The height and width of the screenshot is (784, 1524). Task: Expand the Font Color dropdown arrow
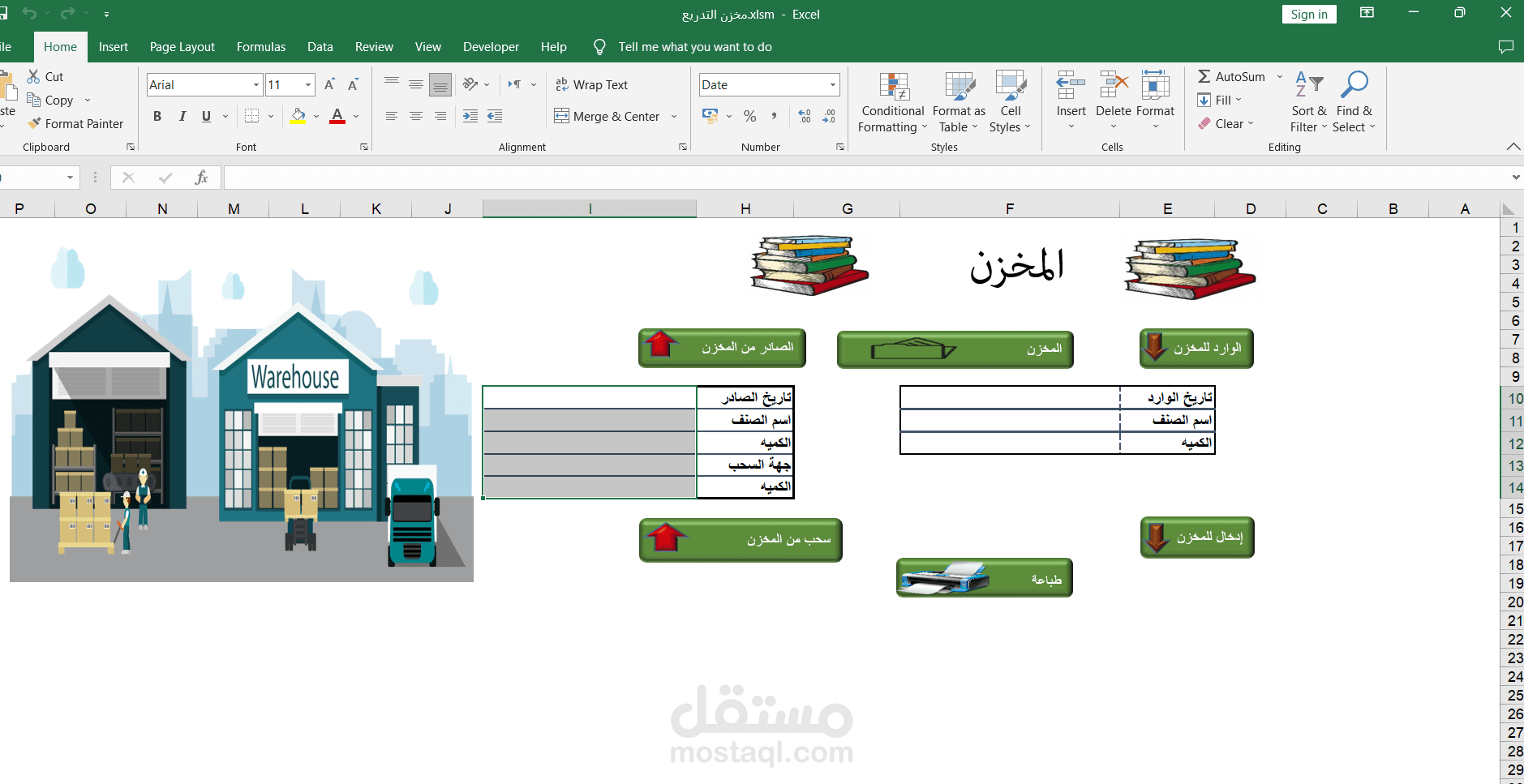(356, 116)
